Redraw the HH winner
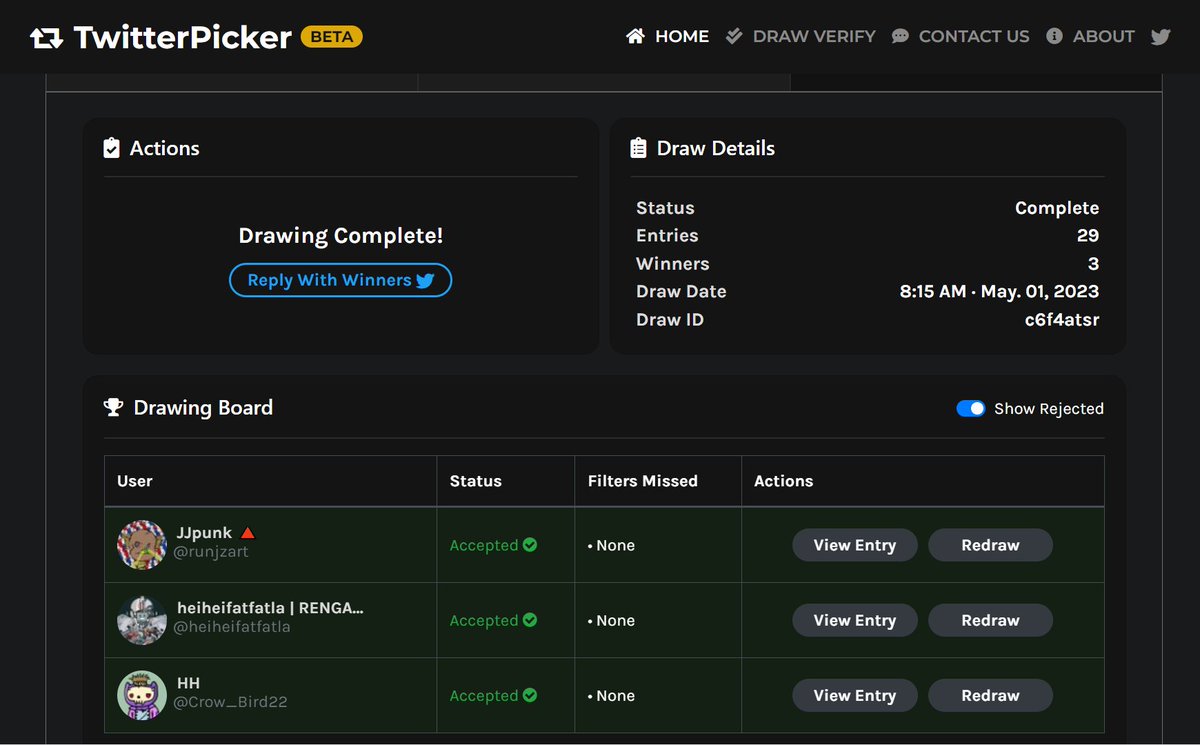This screenshot has width=1200, height=745. click(990, 695)
